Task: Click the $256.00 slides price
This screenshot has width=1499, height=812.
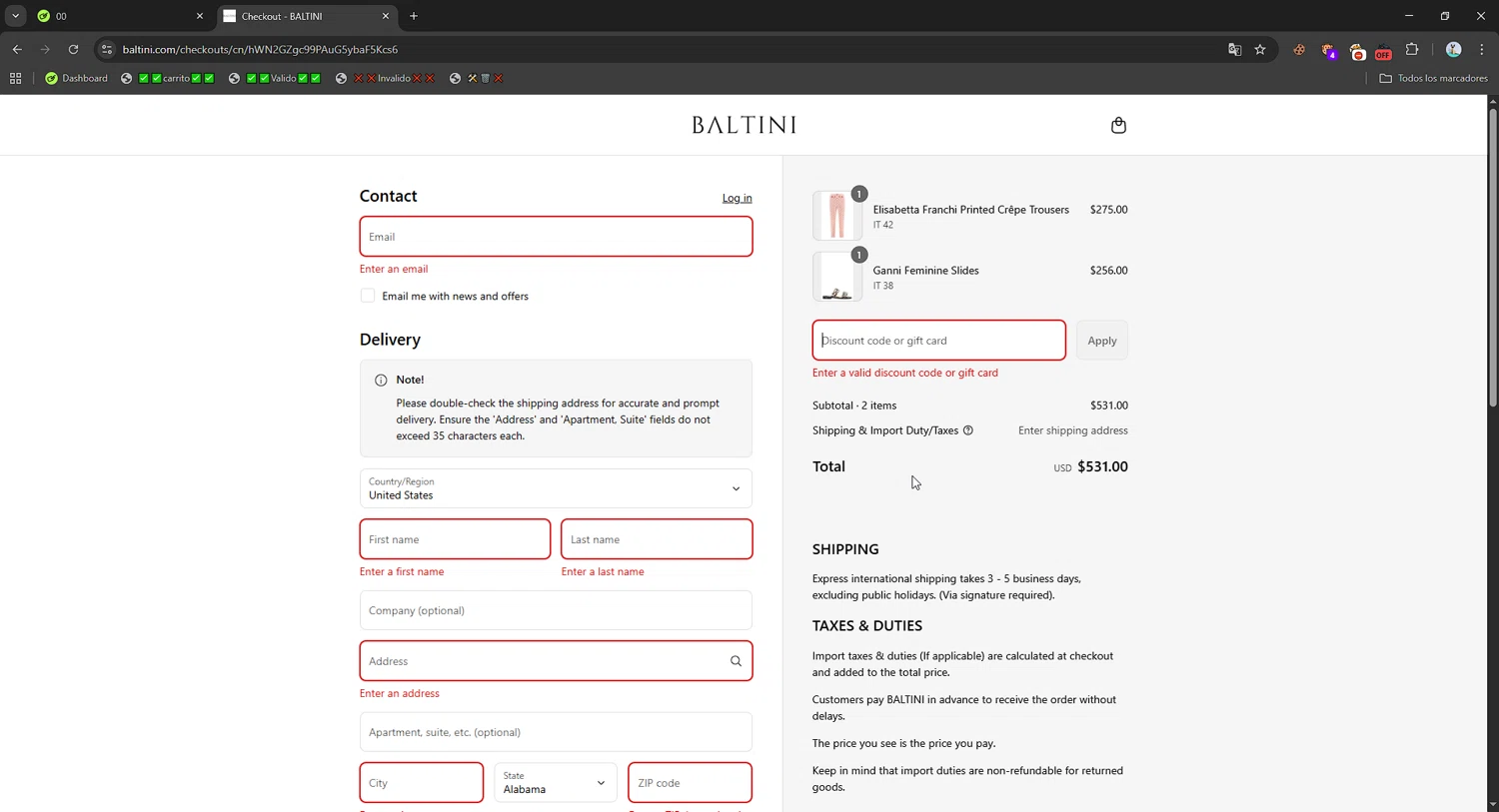Action: click(1108, 271)
